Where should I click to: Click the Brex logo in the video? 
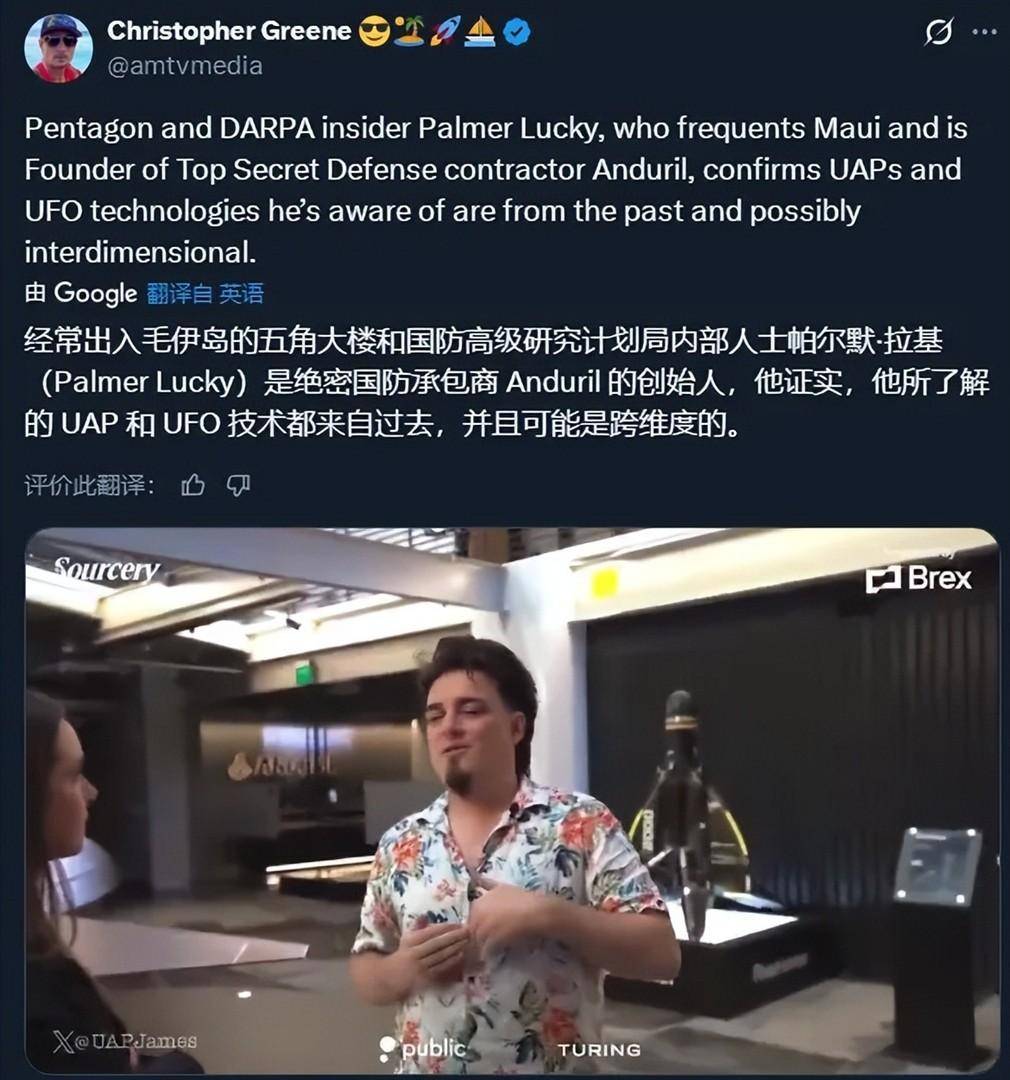pos(919,578)
